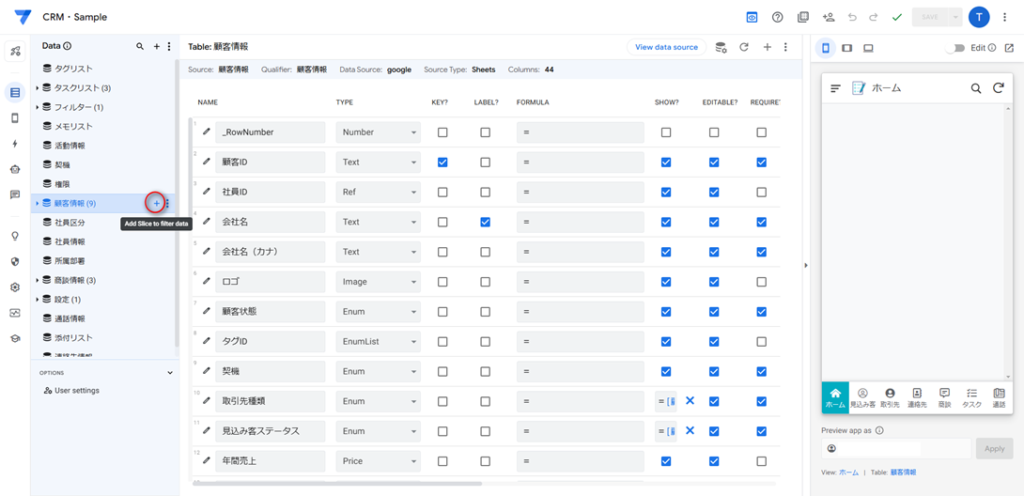This screenshot has height=496, width=1024.
Task: Toggle the Edit switch in preview
Action: (x=957, y=48)
